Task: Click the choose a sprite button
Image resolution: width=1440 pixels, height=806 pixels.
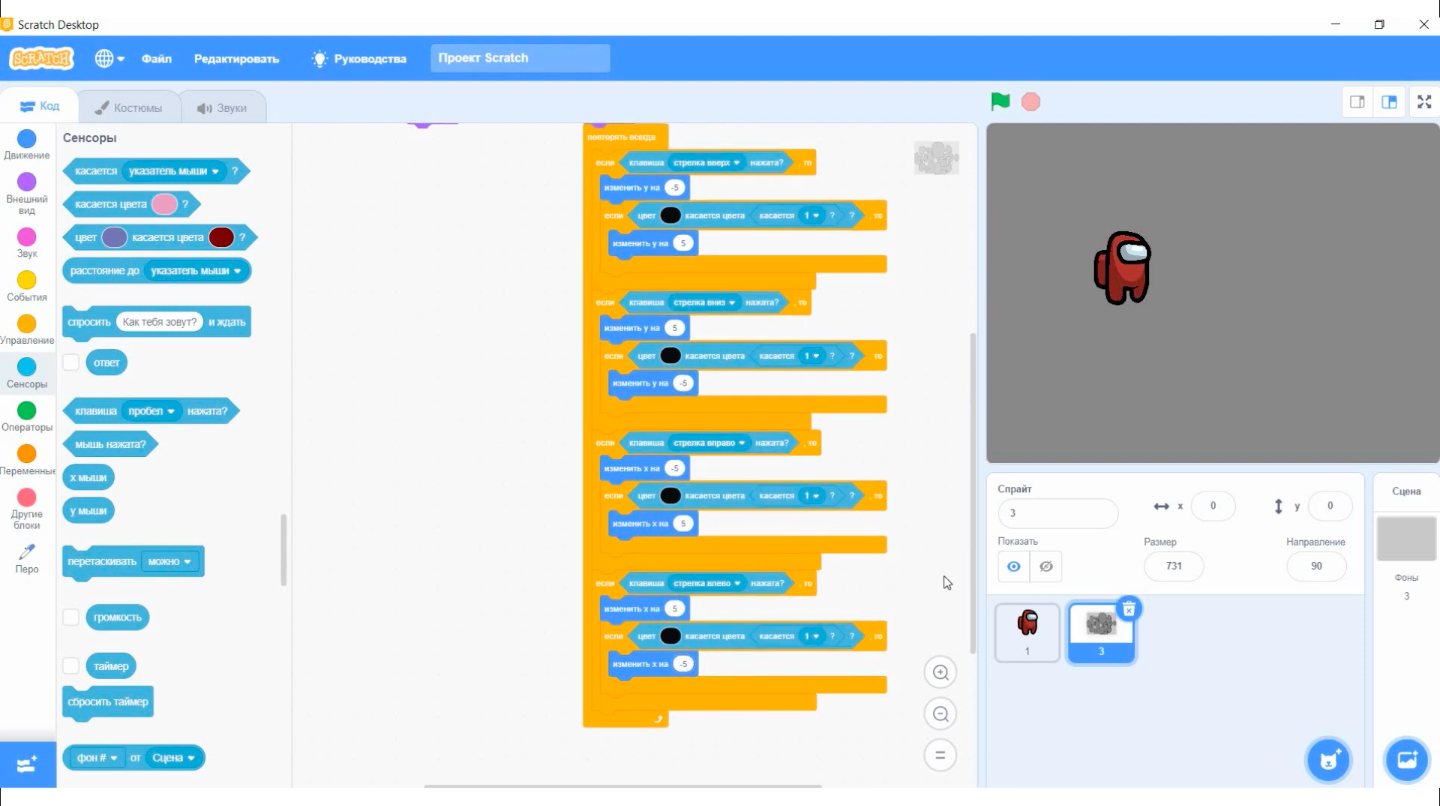Action: pos(1328,760)
